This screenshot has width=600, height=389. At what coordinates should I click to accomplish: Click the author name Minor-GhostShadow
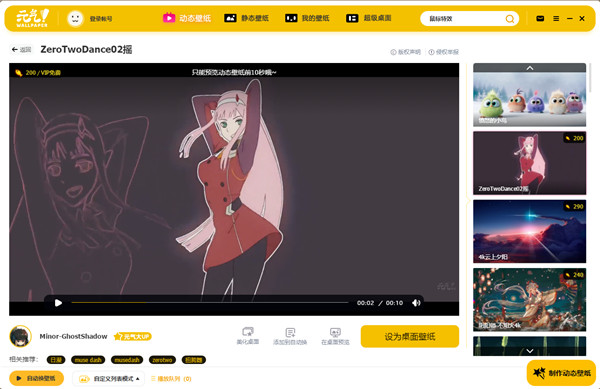[73, 336]
